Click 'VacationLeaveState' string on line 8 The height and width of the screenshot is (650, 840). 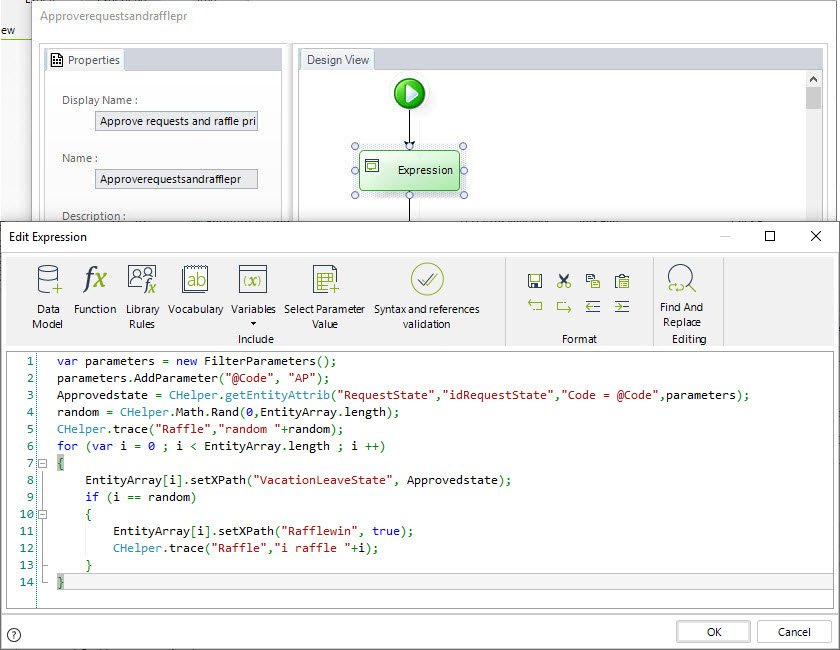(x=322, y=480)
